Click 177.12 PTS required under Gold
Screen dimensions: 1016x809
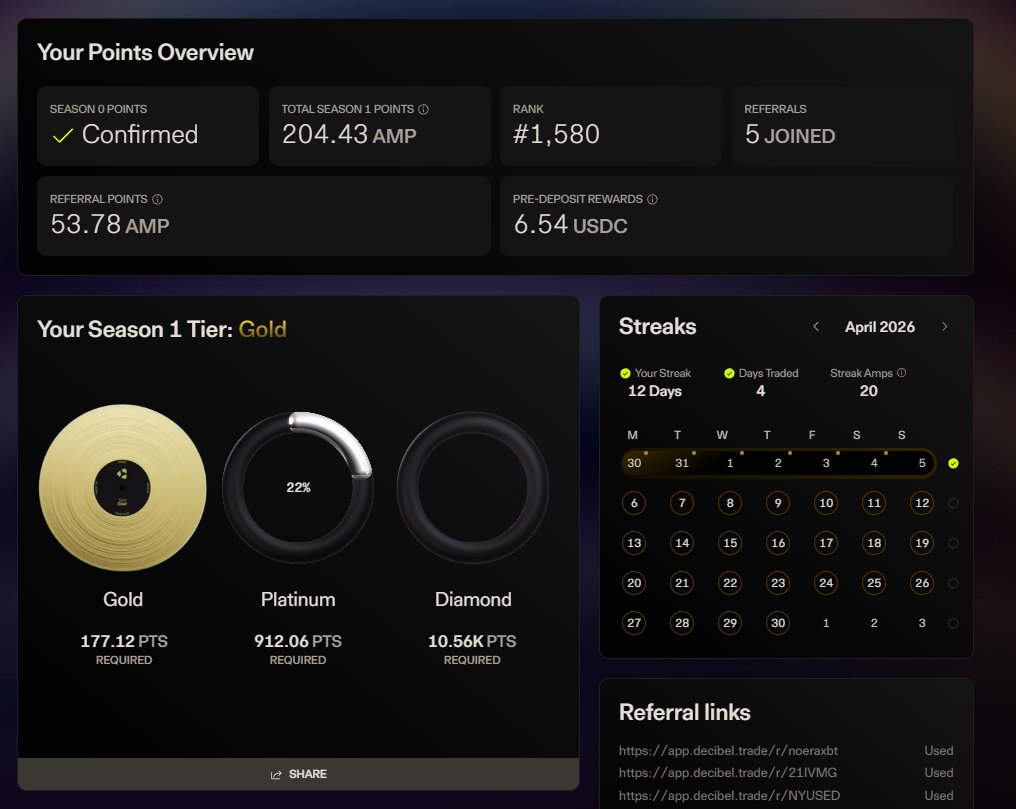pos(124,641)
